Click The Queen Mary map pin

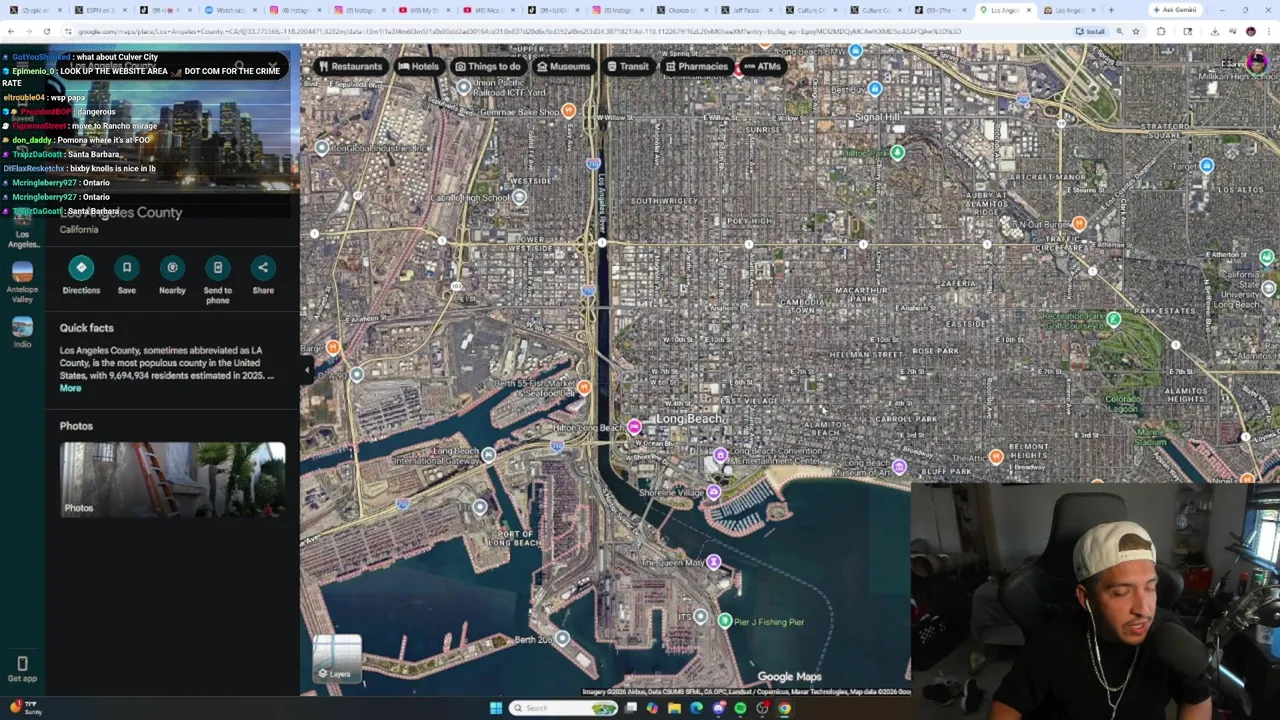[x=713, y=562]
